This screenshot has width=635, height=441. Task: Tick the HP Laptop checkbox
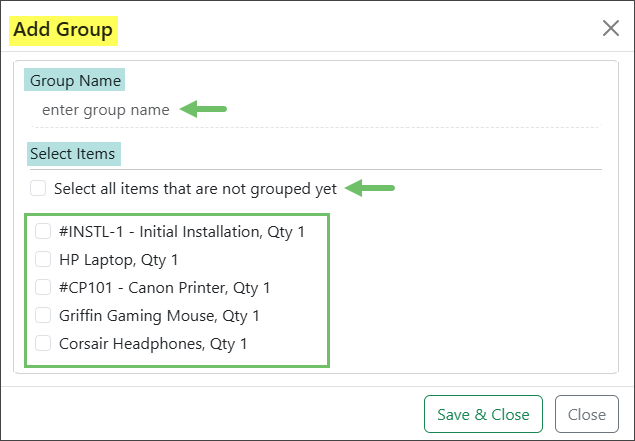pos(43,260)
